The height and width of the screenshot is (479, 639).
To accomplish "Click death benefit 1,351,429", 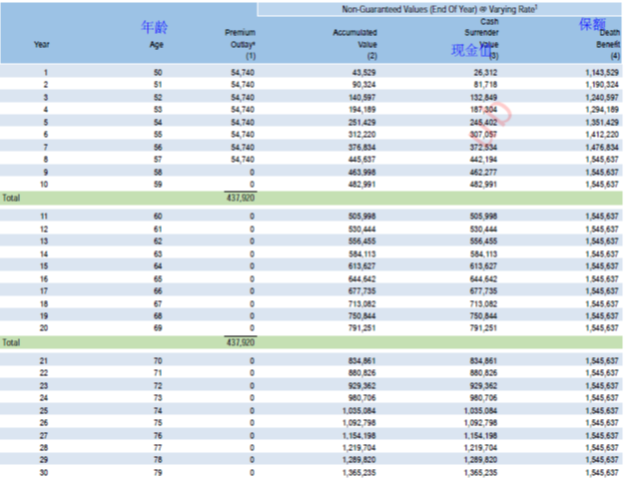I will (602, 122).
